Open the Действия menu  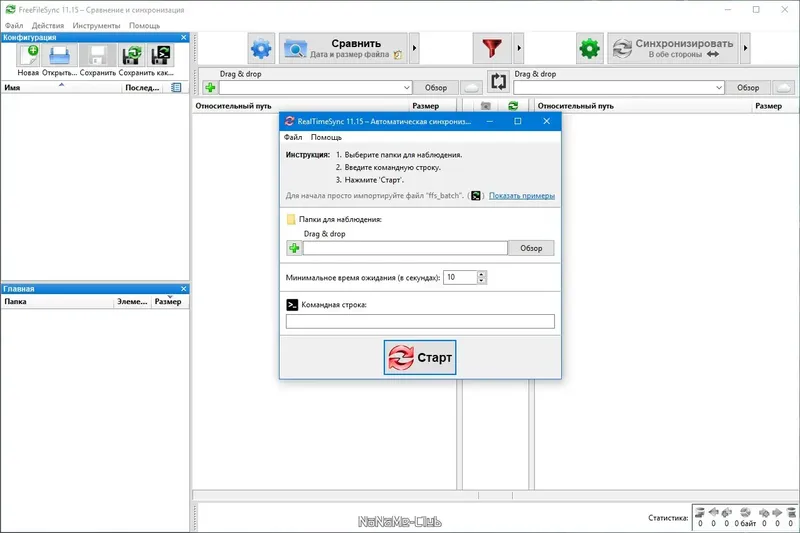pyautogui.click(x=48, y=25)
